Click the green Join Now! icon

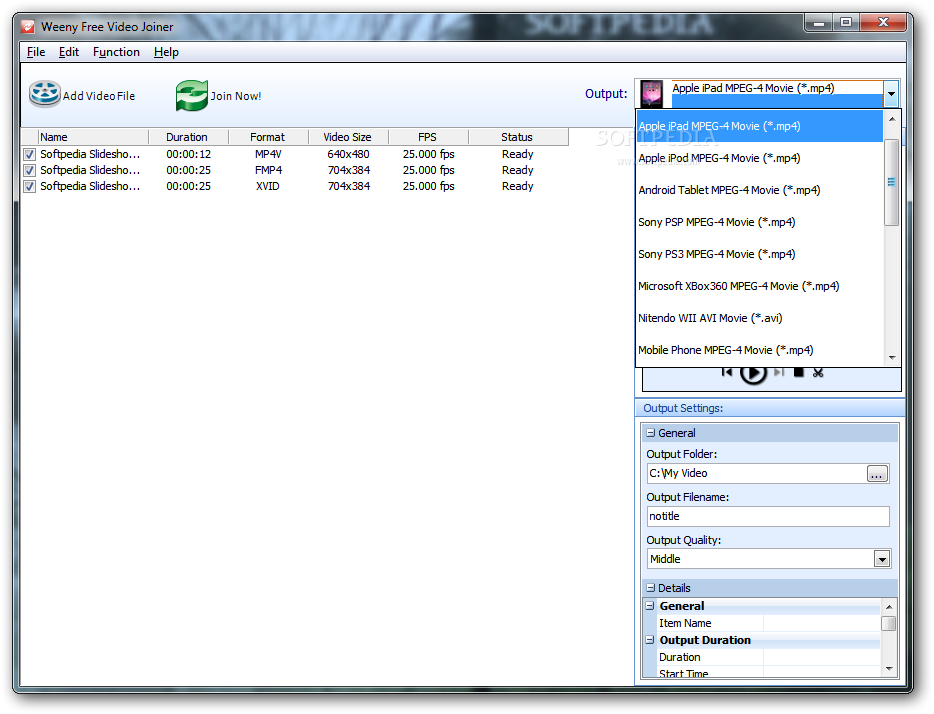tap(192, 95)
